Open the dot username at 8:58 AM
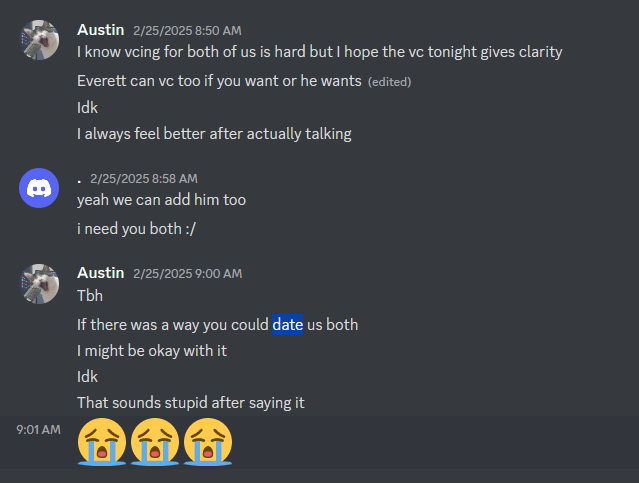The width and height of the screenshot is (639, 483). coord(79,181)
